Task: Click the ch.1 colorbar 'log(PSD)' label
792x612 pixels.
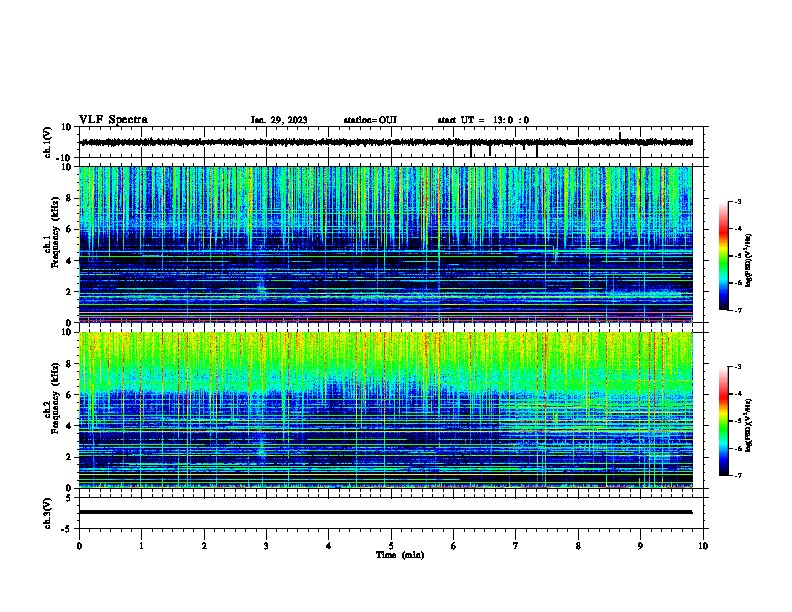Action: pos(749,260)
